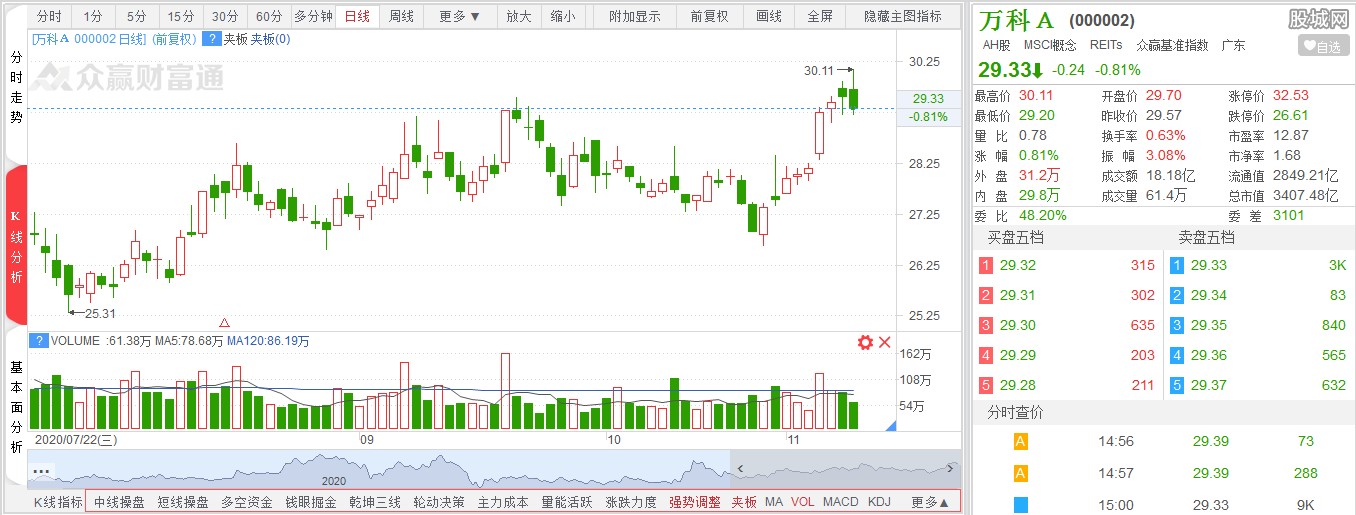This screenshot has height=515, width=1356.
Task: Select the KDJ indicator
Action: coord(879,502)
